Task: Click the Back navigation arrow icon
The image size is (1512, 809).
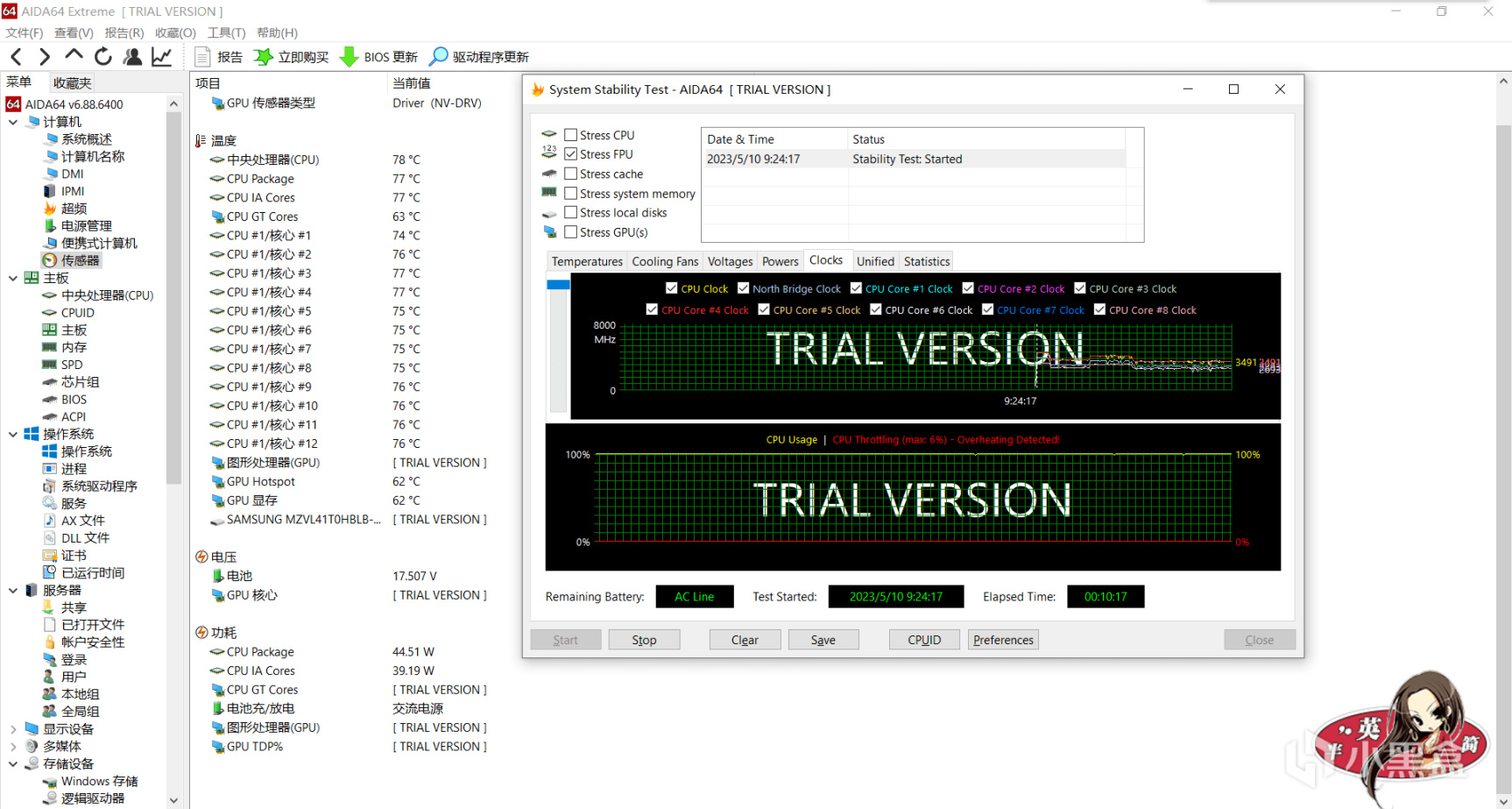Action: click(x=17, y=57)
